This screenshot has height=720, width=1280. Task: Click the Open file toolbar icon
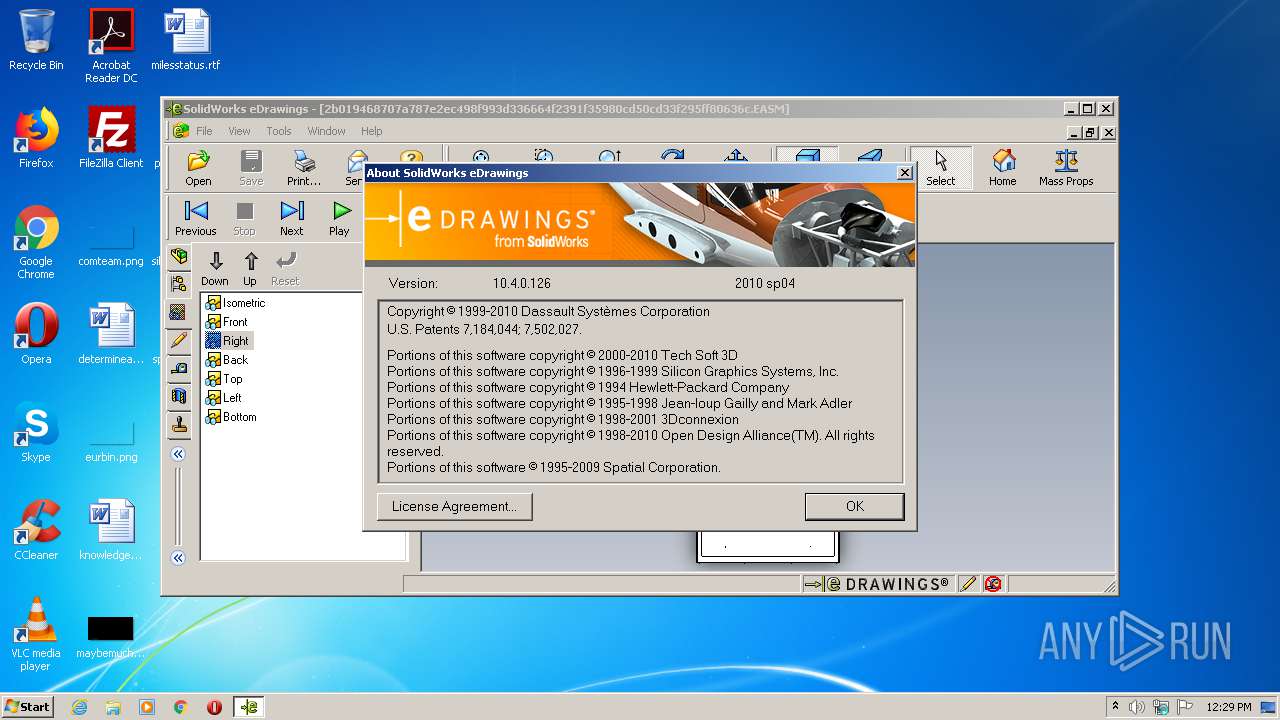coord(198,168)
